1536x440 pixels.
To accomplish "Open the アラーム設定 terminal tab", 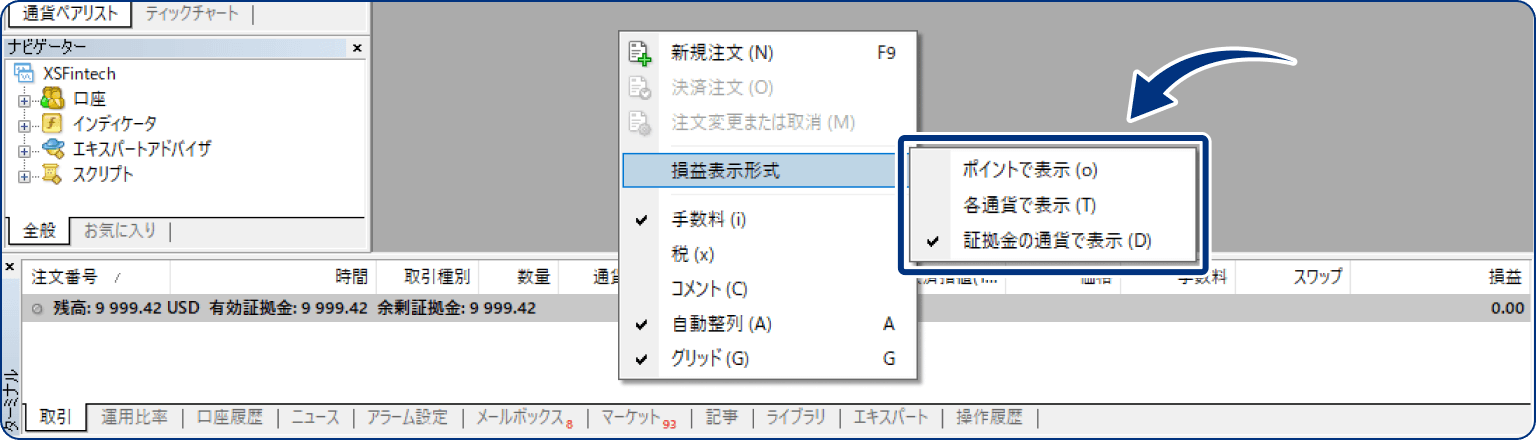I will coord(406,417).
